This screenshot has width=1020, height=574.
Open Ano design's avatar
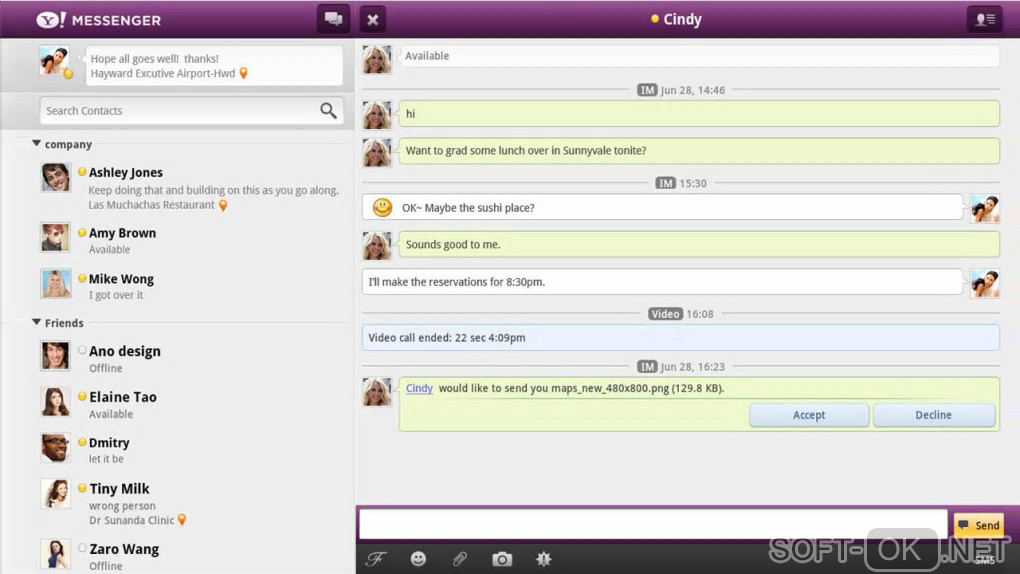coord(55,356)
